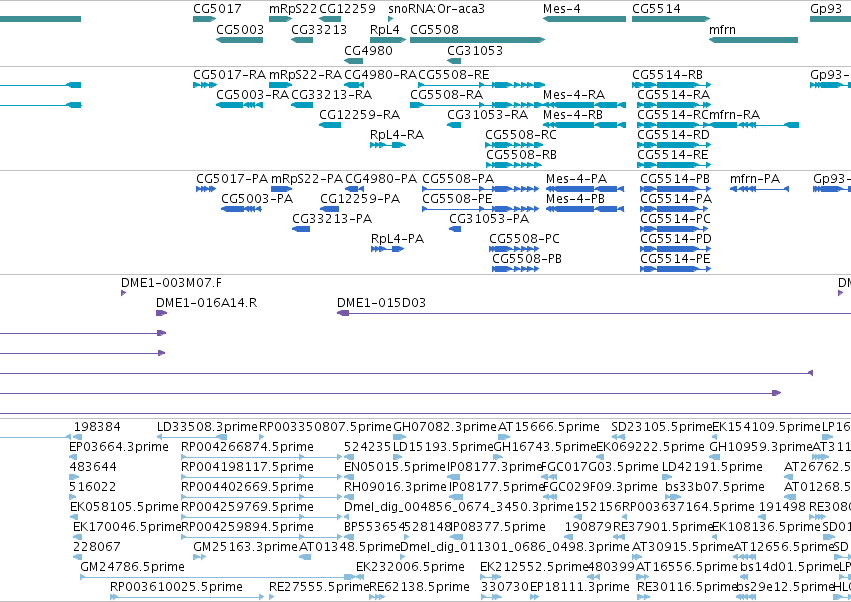Select the CG5017 gene feature

click(204, 19)
